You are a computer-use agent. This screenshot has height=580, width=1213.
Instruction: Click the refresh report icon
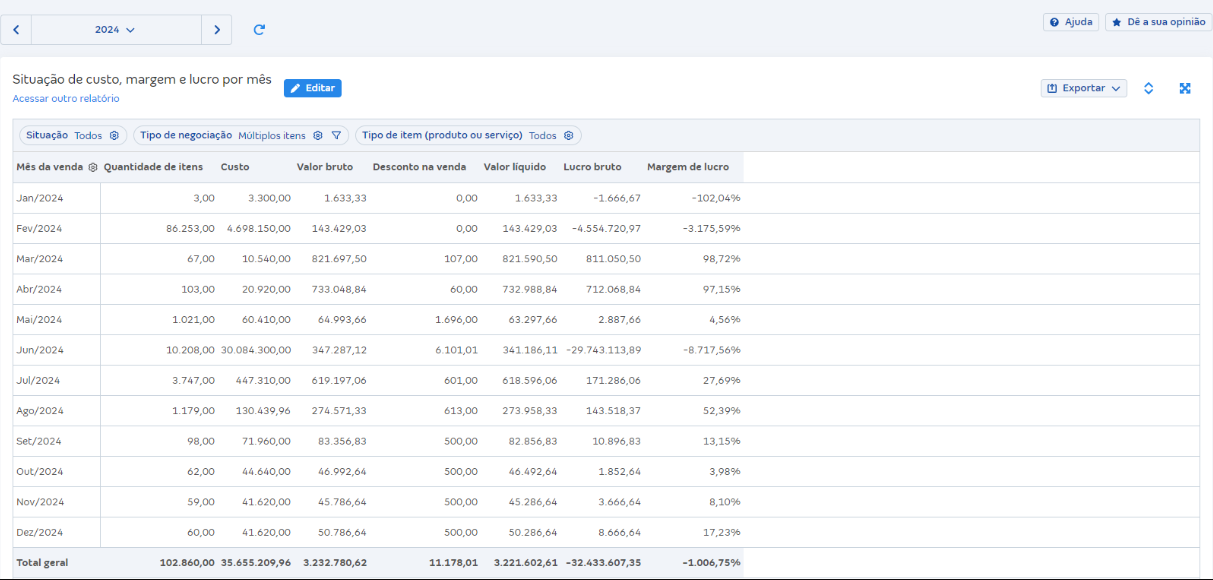pyautogui.click(x=259, y=30)
